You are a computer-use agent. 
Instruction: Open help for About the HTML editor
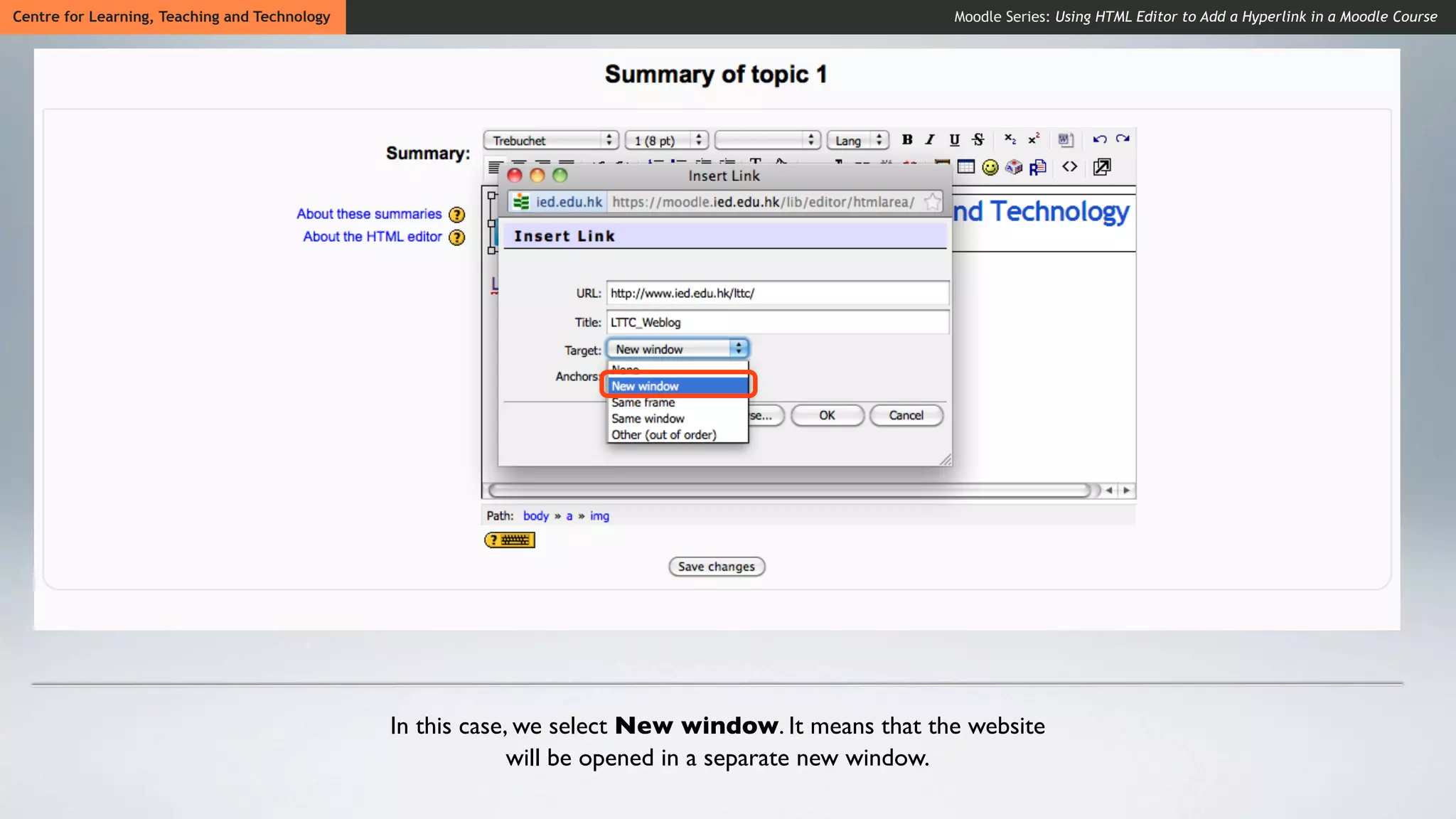(x=457, y=237)
